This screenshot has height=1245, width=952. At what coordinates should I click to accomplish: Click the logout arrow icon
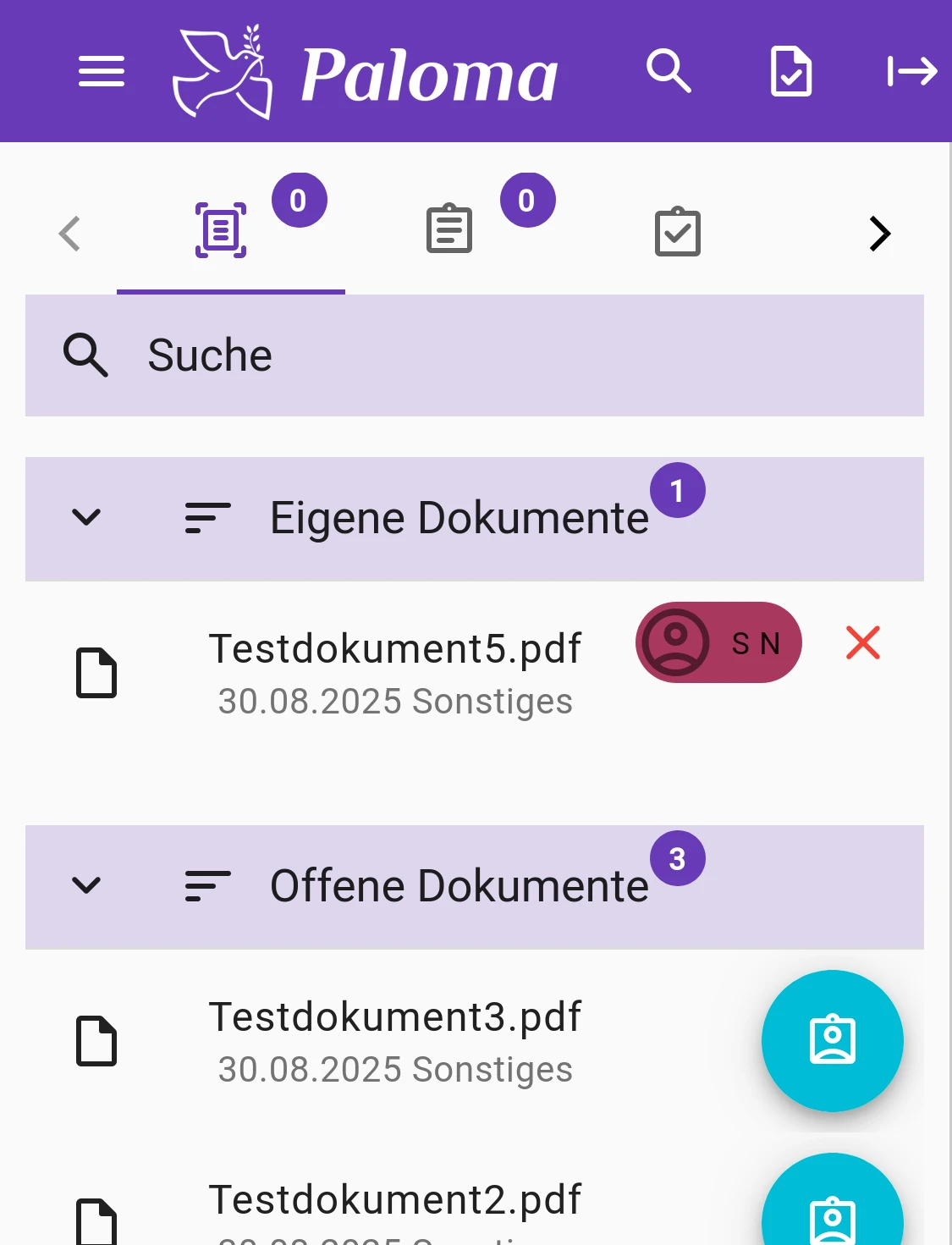click(911, 72)
